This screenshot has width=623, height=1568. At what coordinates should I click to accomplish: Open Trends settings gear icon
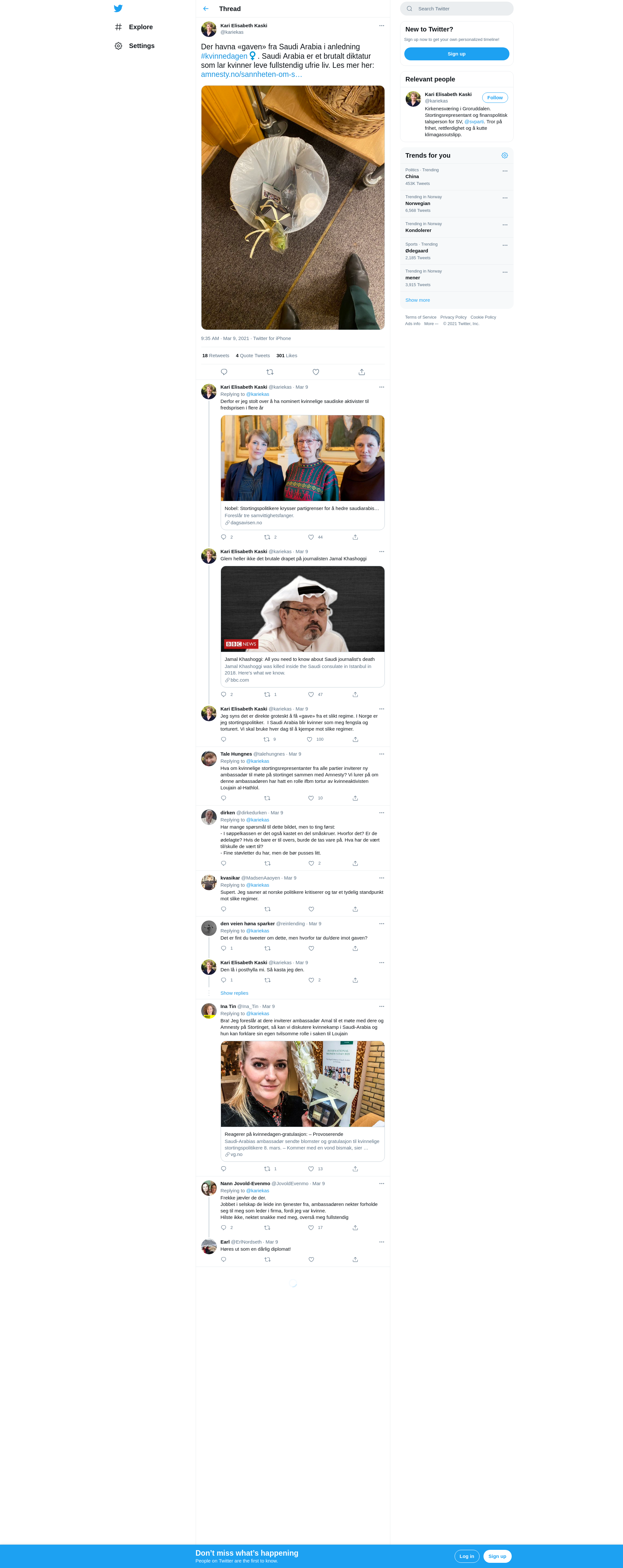click(504, 155)
